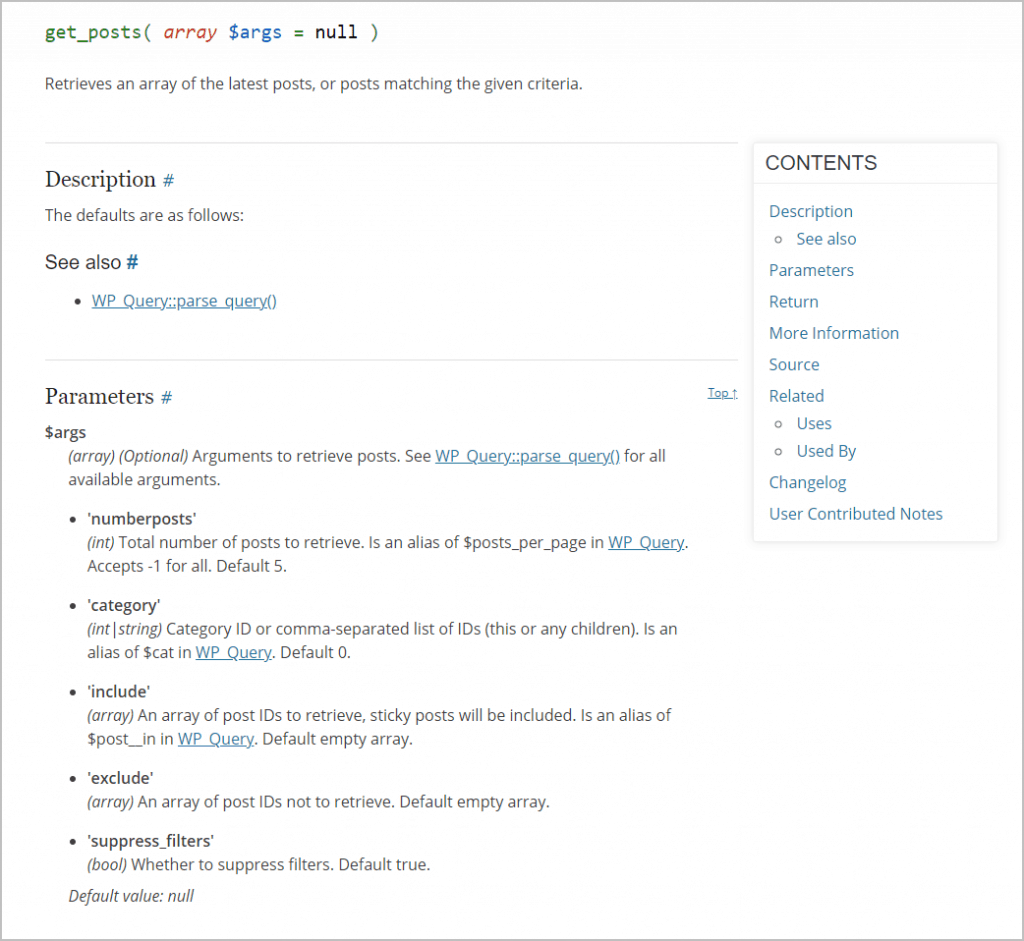Click the 'Retrieves an array of the latest posts' summary
The width and height of the screenshot is (1024, 941).
coord(313,84)
